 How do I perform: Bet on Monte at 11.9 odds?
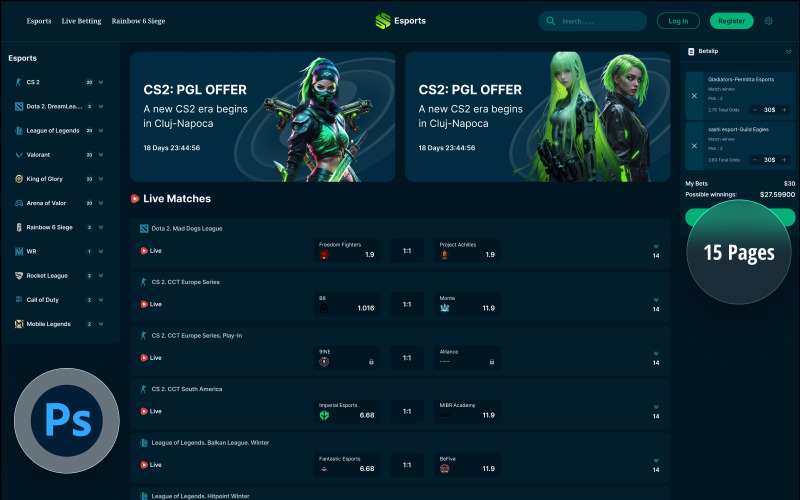pyautogui.click(x=467, y=304)
